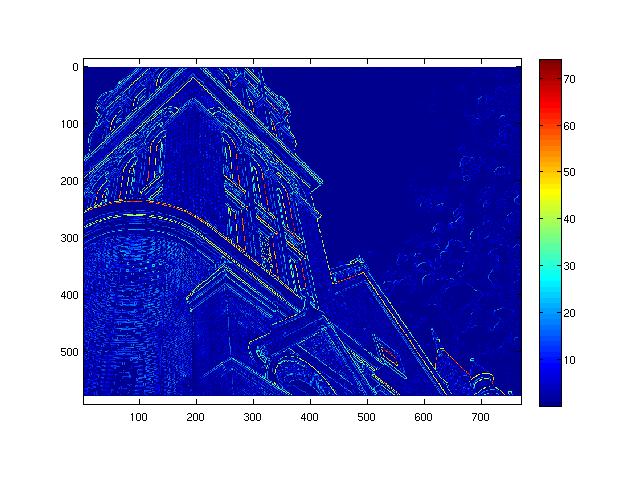
Task: Click the colorbar tick label 70
Action: 569,79
